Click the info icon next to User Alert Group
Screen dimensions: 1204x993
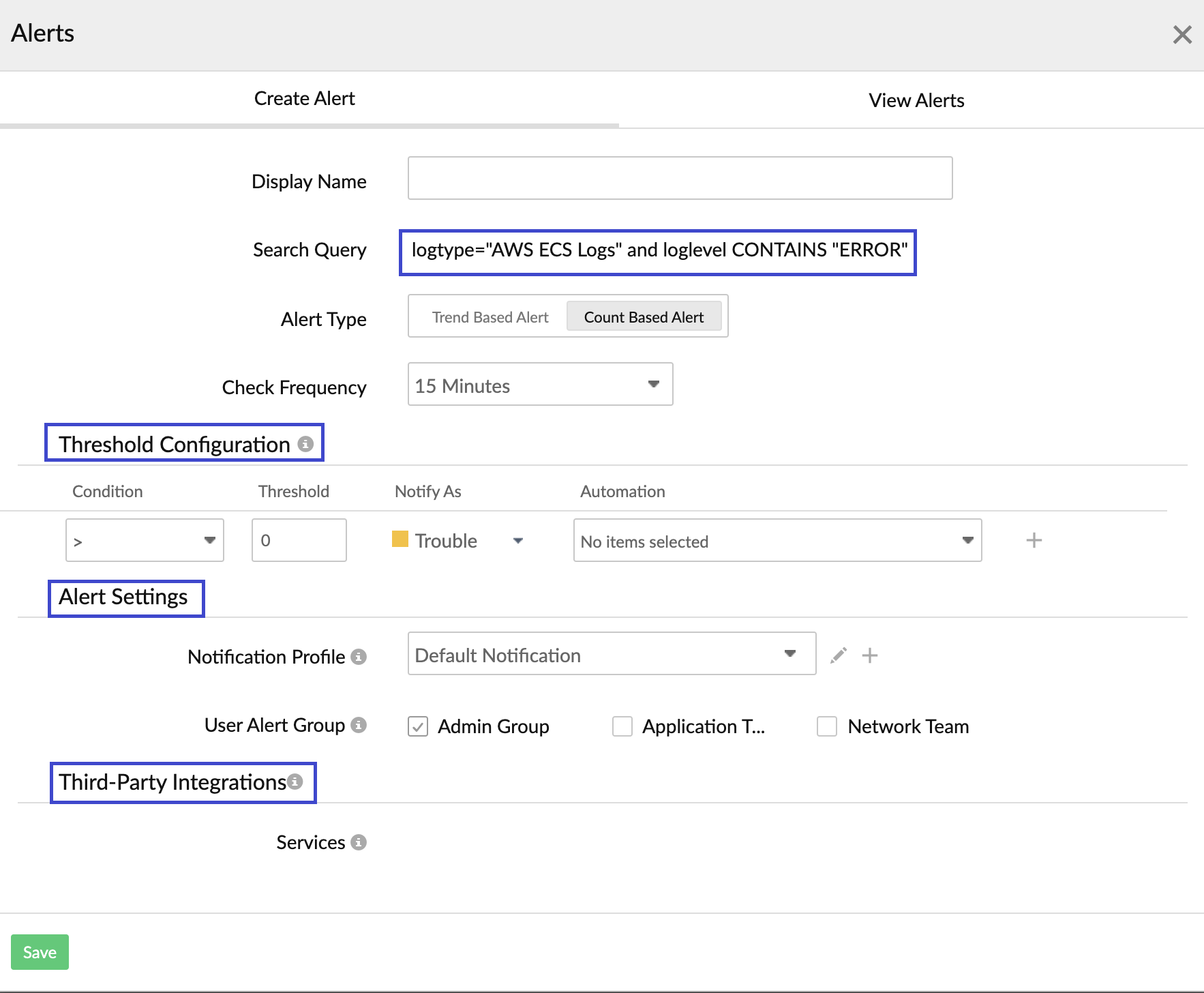pyautogui.click(x=359, y=725)
